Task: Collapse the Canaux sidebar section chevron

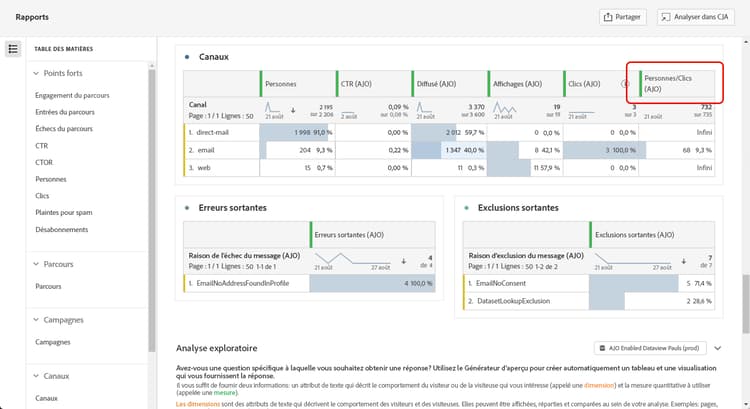Action: (x=36, y=376)
